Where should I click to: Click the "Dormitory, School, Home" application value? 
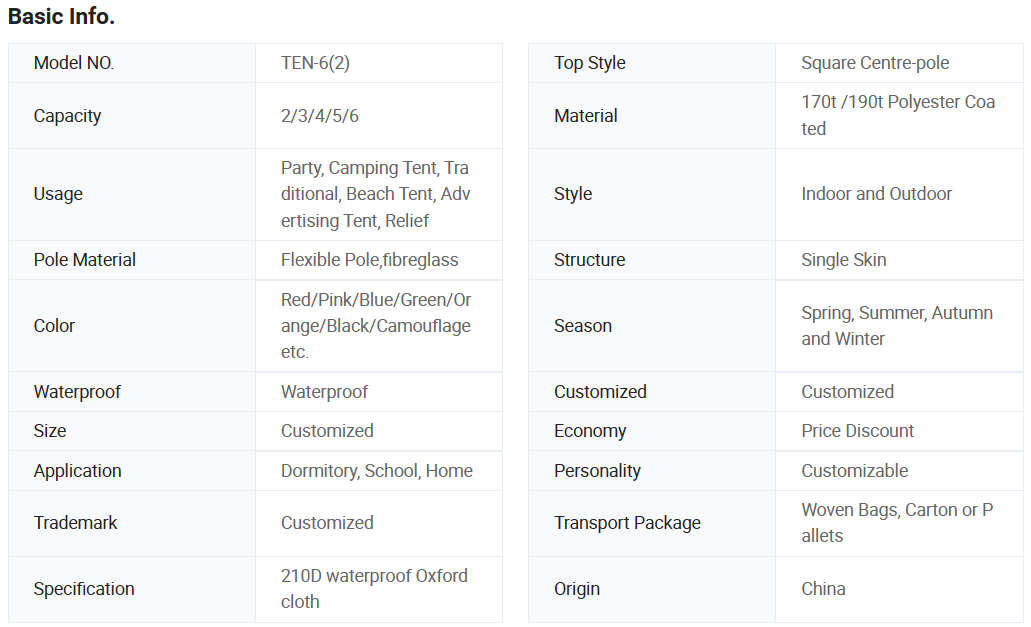pyautogui.click(x=376, y=471)
